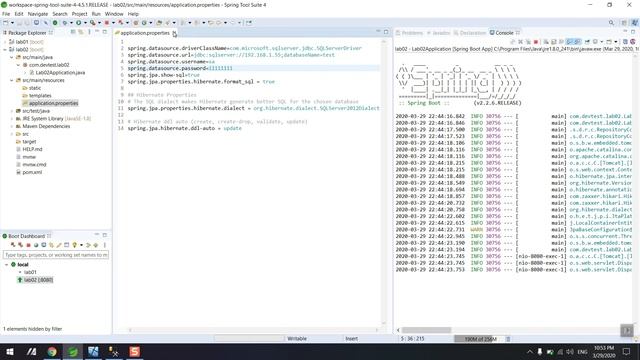Open the orange S app in taskbar

[x=135, y=351]
